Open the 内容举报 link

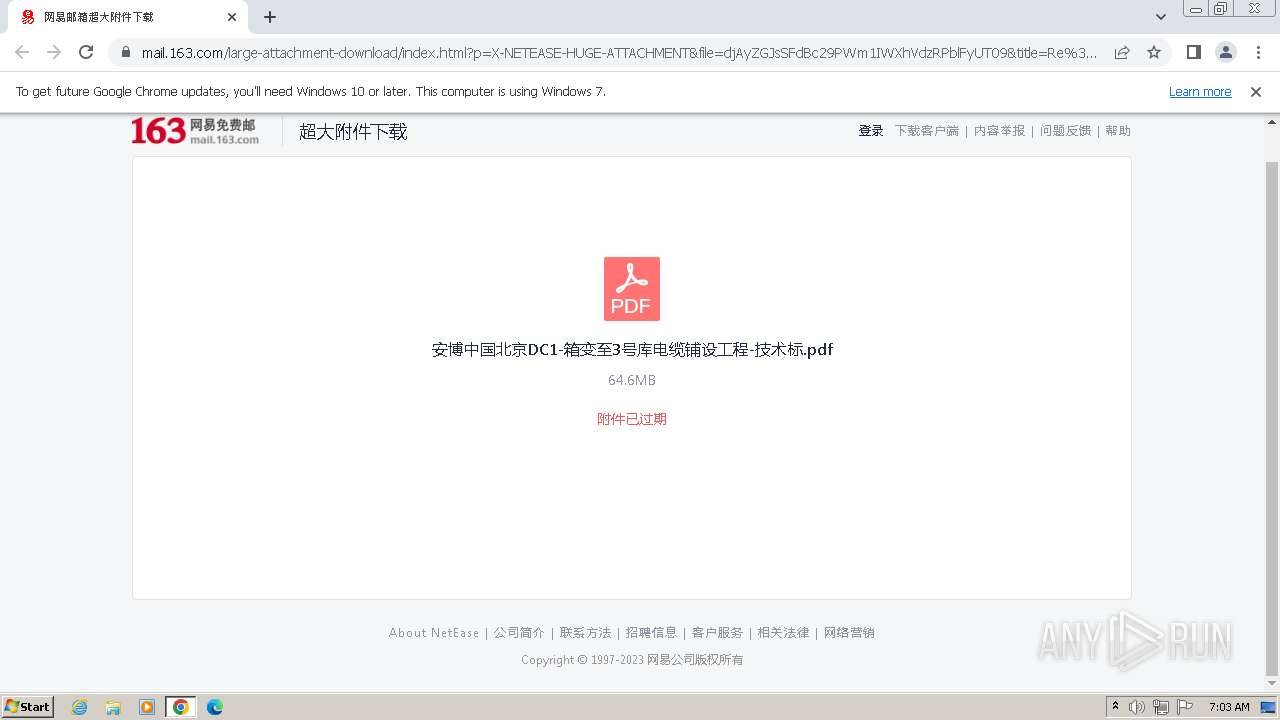pyautogui.click(x=1000, y=131)
